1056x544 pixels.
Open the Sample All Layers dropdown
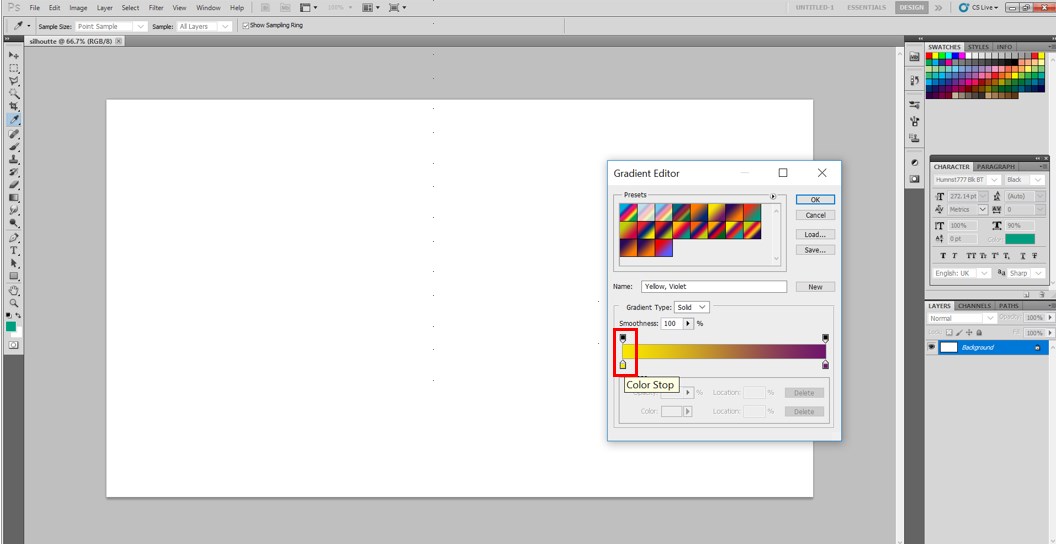point(205,26)
